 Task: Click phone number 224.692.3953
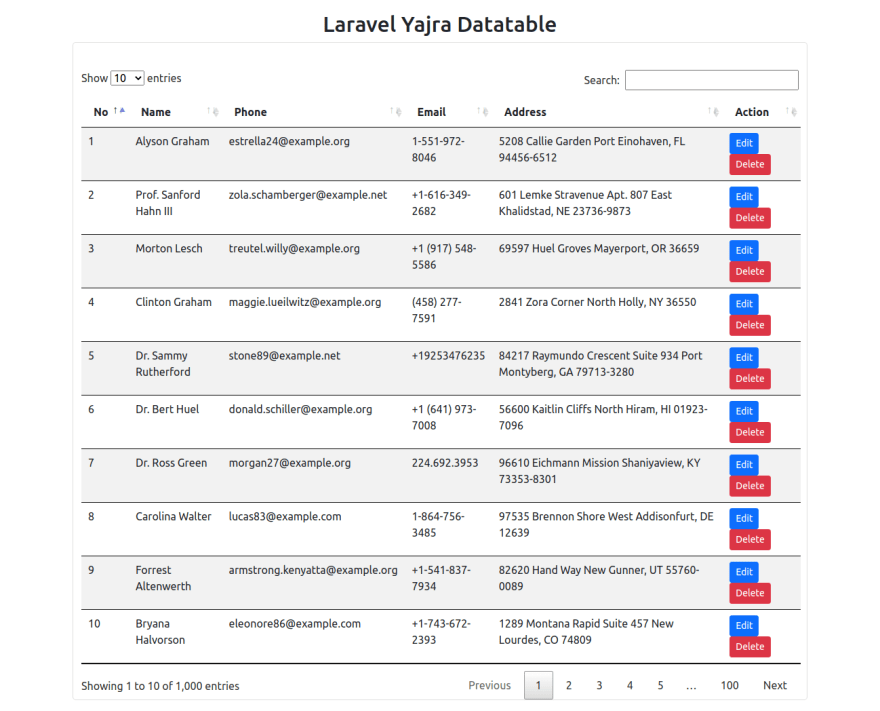point(445,463)
